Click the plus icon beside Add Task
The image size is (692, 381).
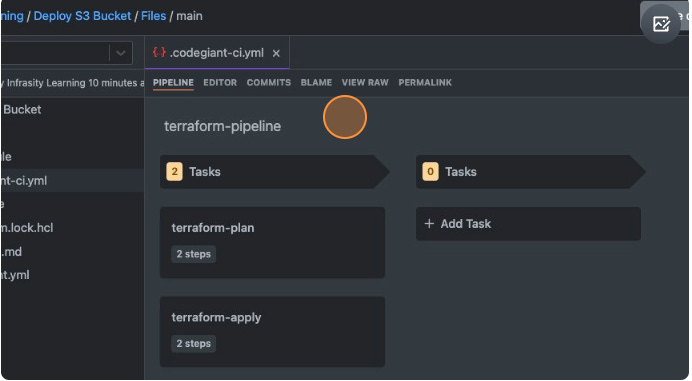pyautogui.click(x=429, y=224)
